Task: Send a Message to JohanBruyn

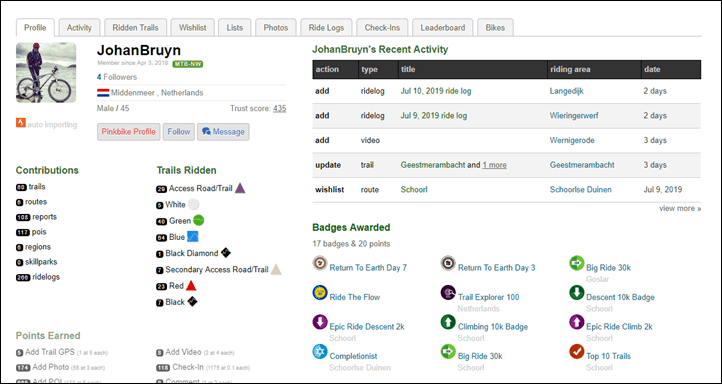Action: tap(223, 132)
